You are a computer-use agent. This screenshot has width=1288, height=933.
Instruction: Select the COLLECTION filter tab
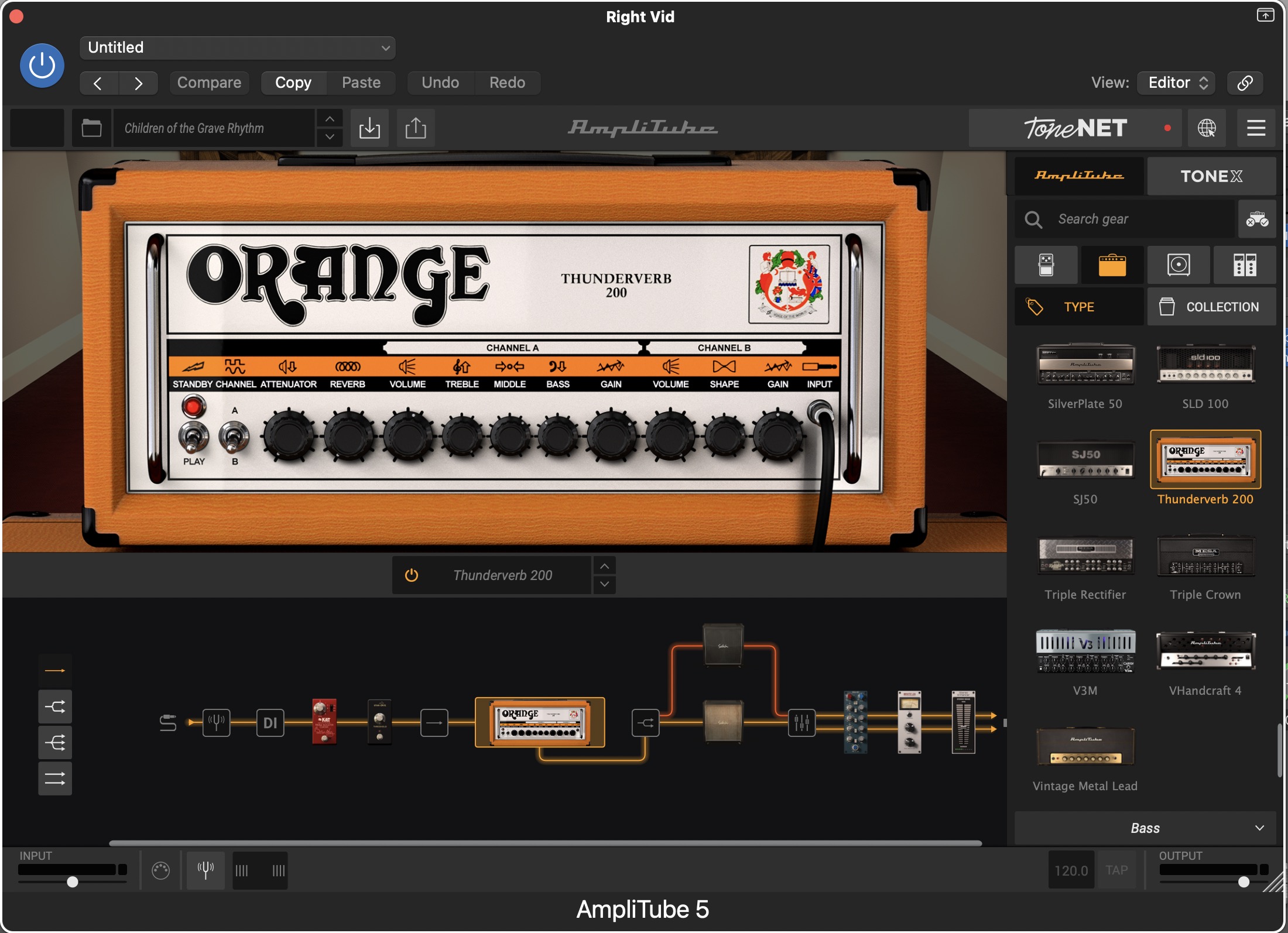tap(1211, 307)
